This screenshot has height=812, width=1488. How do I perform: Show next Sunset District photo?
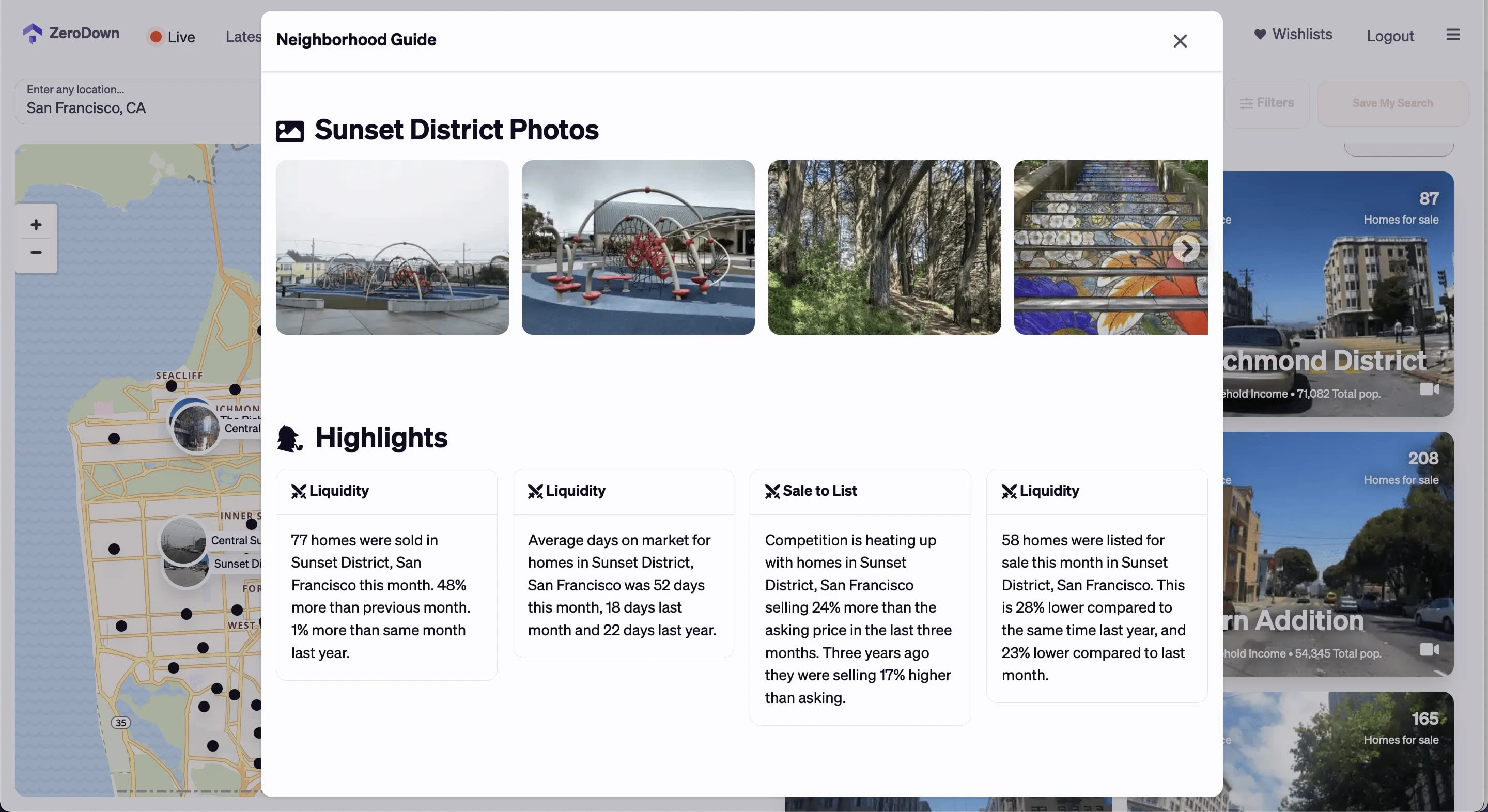pos(1186,249)
